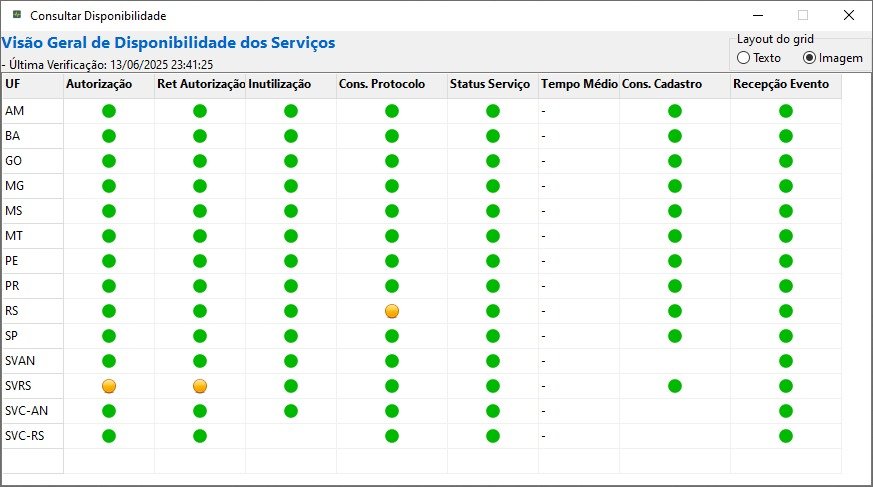Click the application icon in the title bar
Image resolution: width=873 pixels, height=487 pixels.
click(17, 15)
